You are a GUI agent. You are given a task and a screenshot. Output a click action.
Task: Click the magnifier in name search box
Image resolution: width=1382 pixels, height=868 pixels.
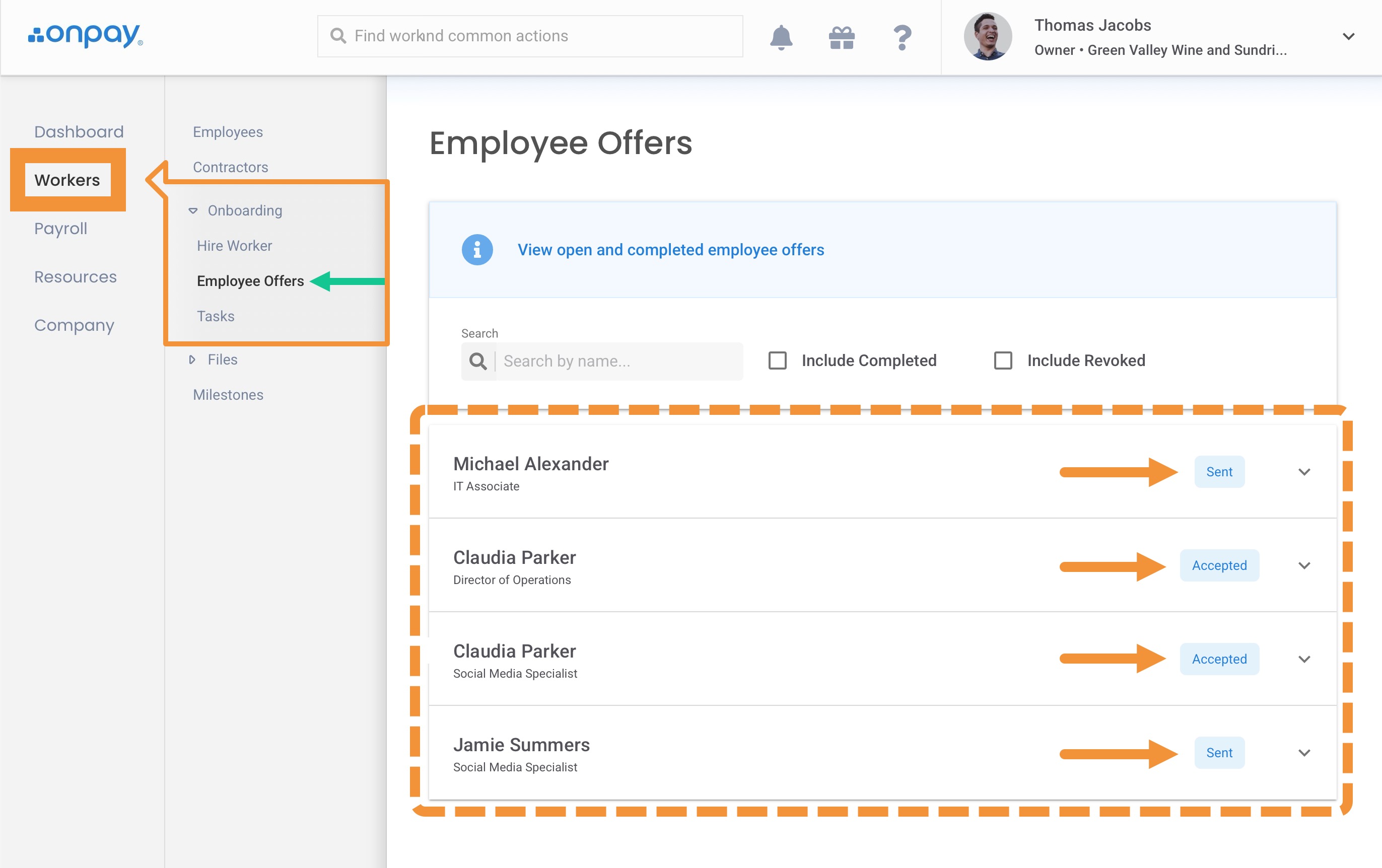pyautogui.click(x=477, y=361)
